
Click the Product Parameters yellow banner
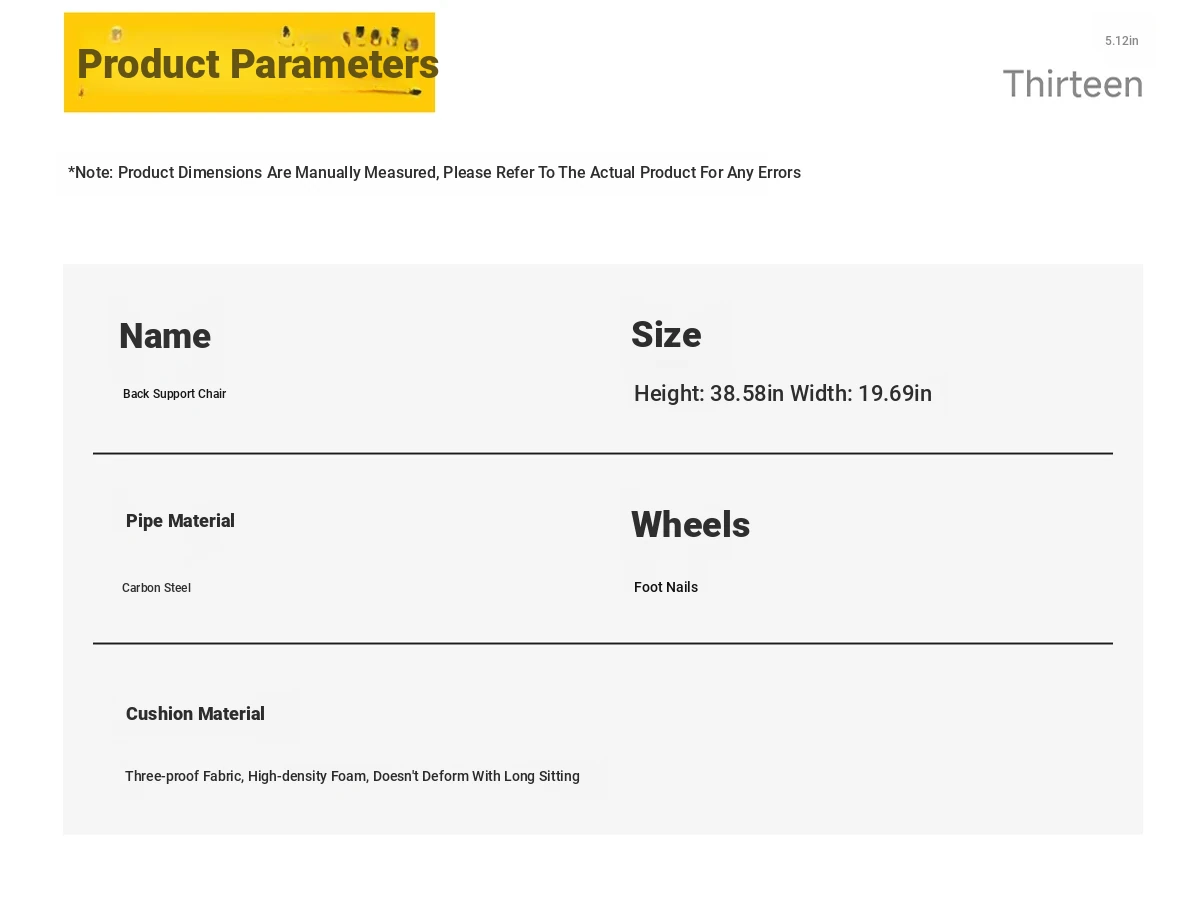click(x=249, y=62)
